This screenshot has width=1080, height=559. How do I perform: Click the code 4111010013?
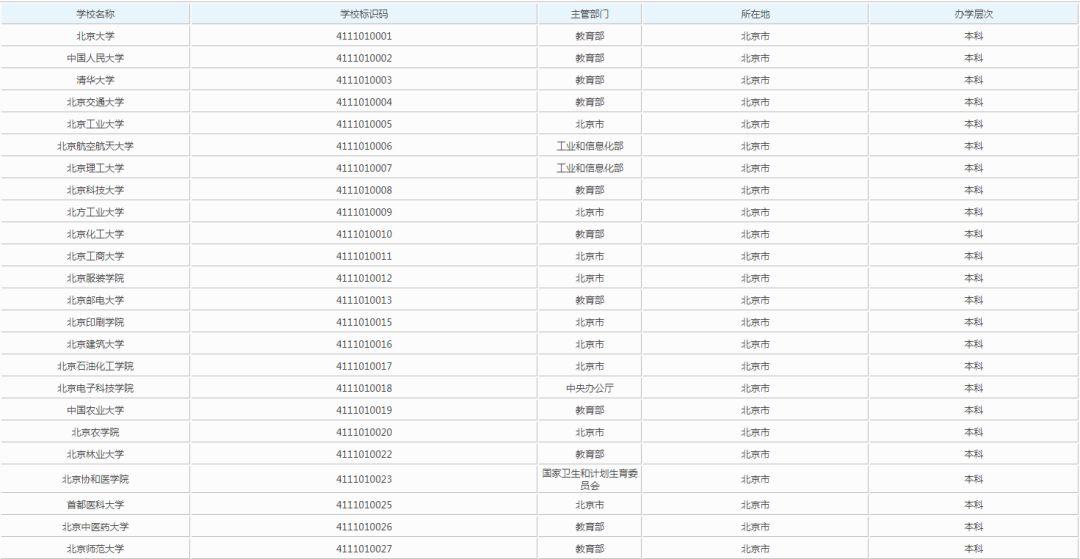364,300
